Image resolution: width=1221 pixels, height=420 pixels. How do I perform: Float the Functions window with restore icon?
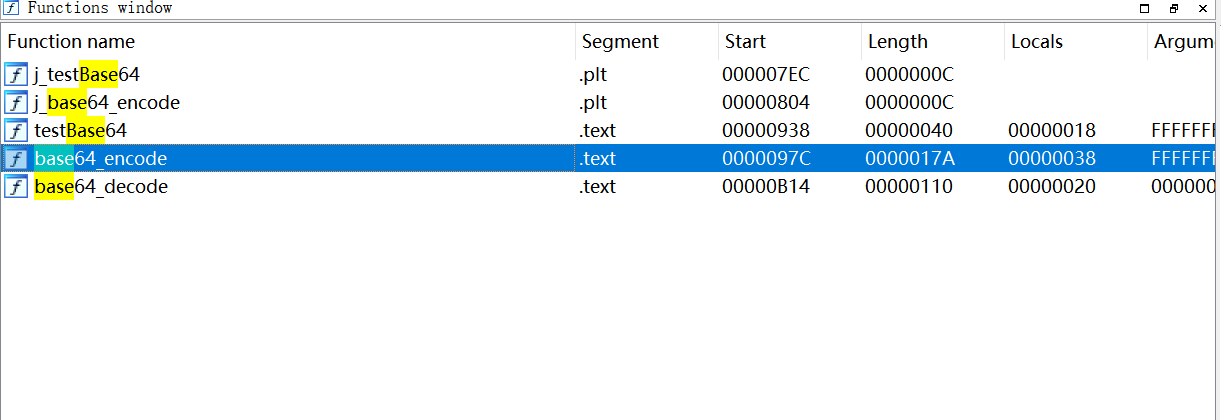coord(1174,8)
